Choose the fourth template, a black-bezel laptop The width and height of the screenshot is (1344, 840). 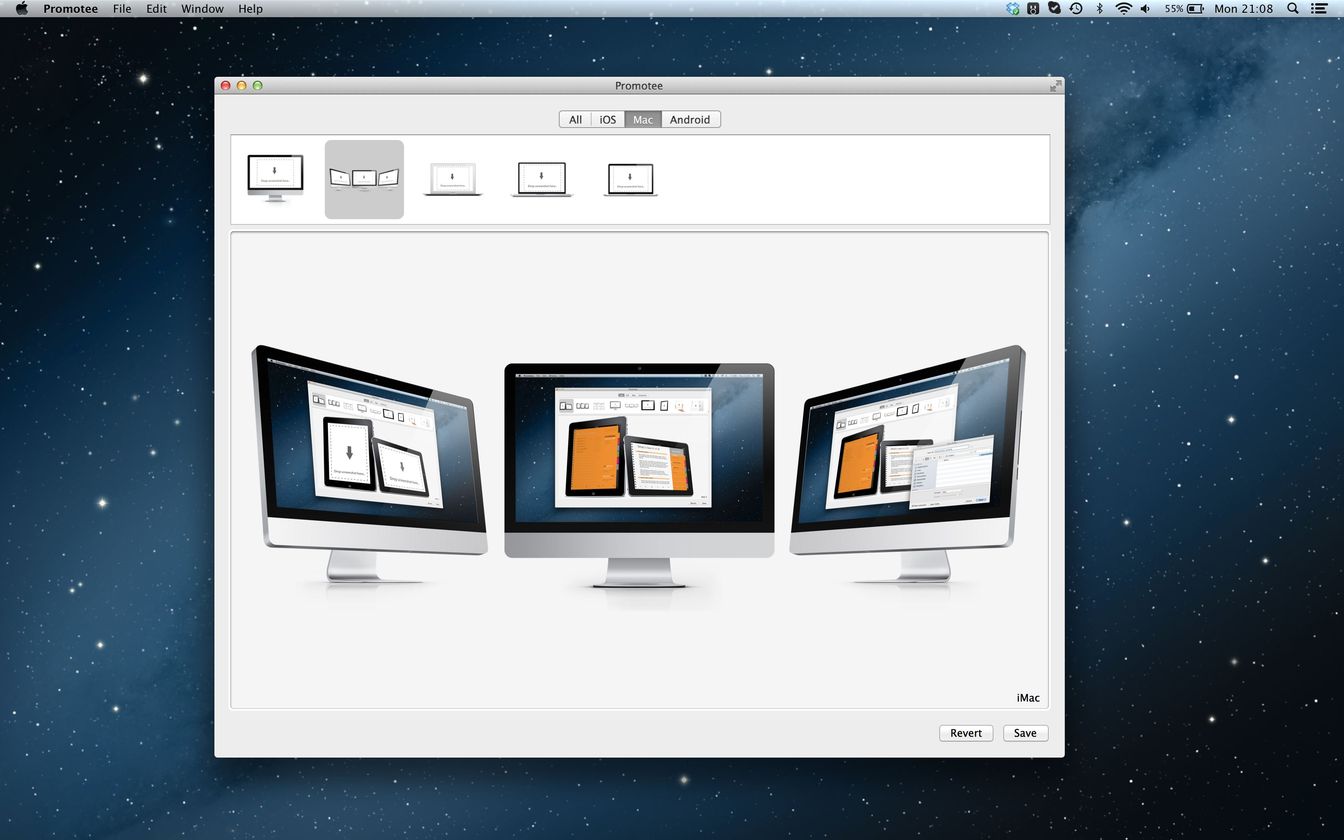(x=541, y=179)
